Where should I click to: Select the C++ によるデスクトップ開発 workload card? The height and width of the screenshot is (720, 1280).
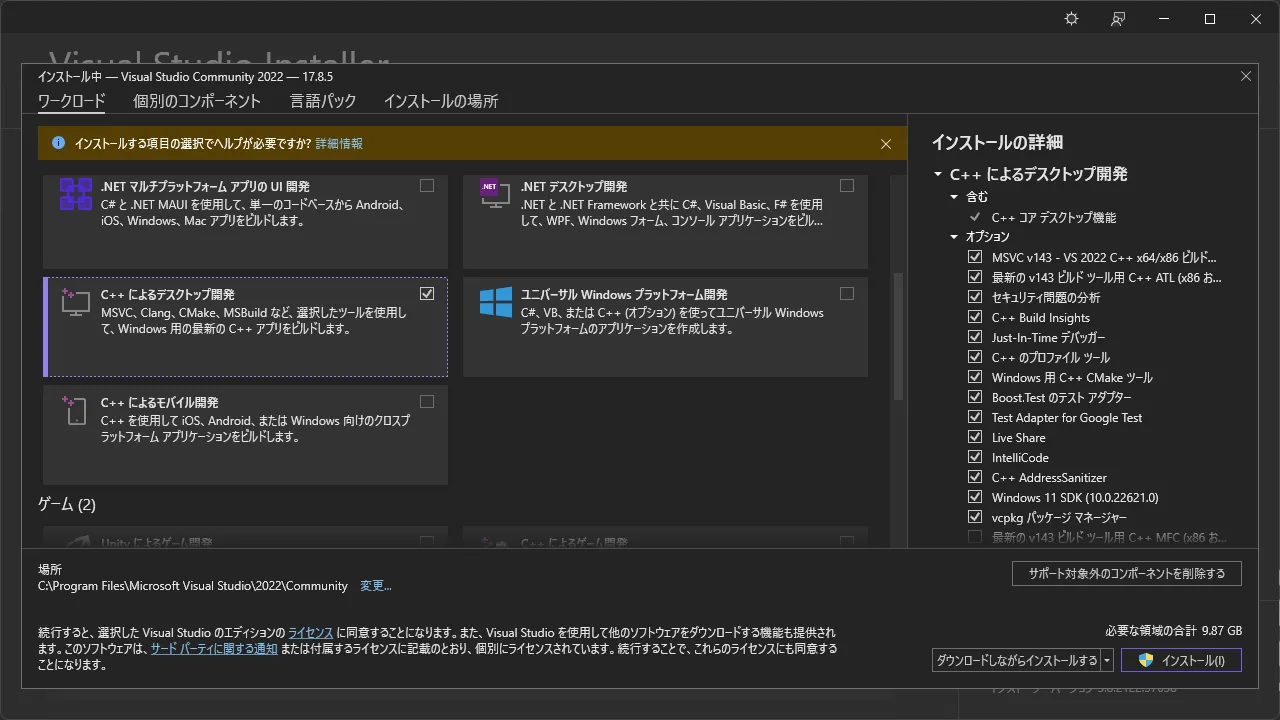(245, 327)
